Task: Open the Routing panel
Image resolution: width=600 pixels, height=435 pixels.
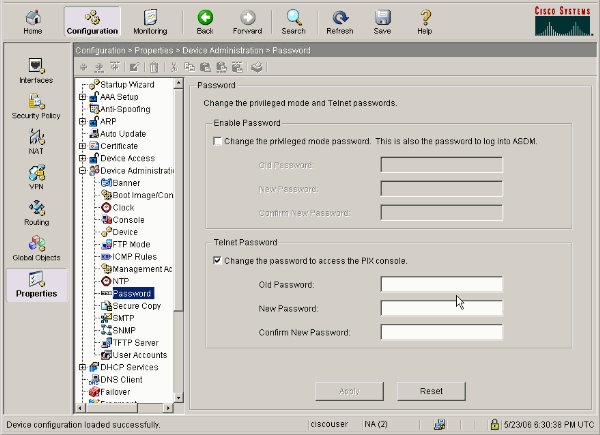Action: [x=36, y=213]
